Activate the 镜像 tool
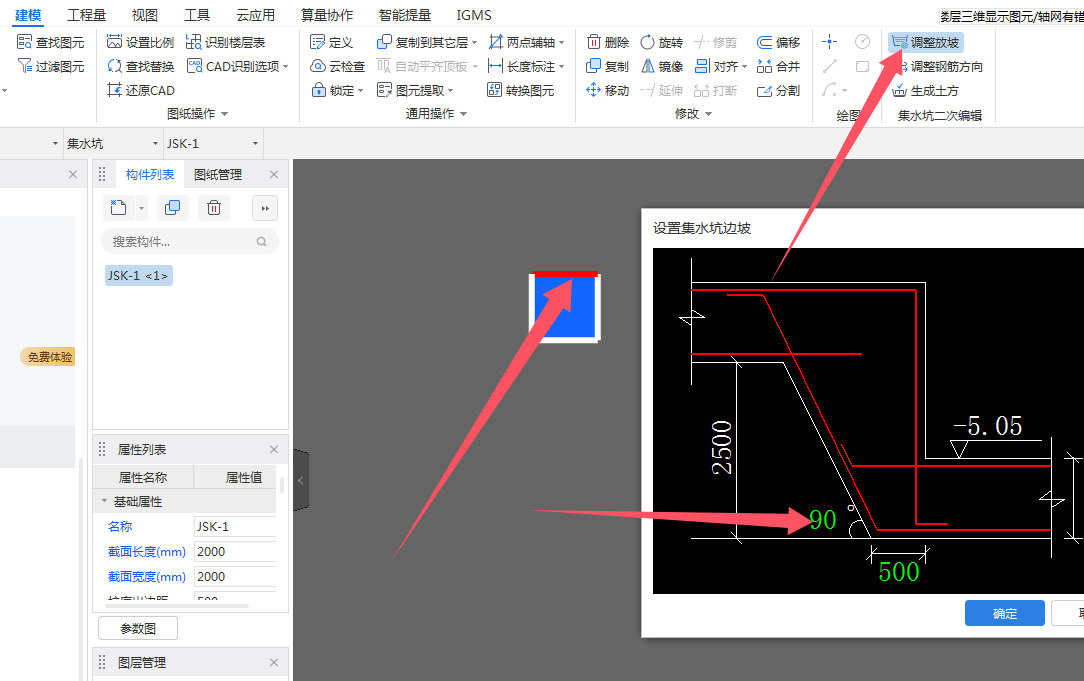Viewport: 1084px width, 681px height. coord(662,66)
